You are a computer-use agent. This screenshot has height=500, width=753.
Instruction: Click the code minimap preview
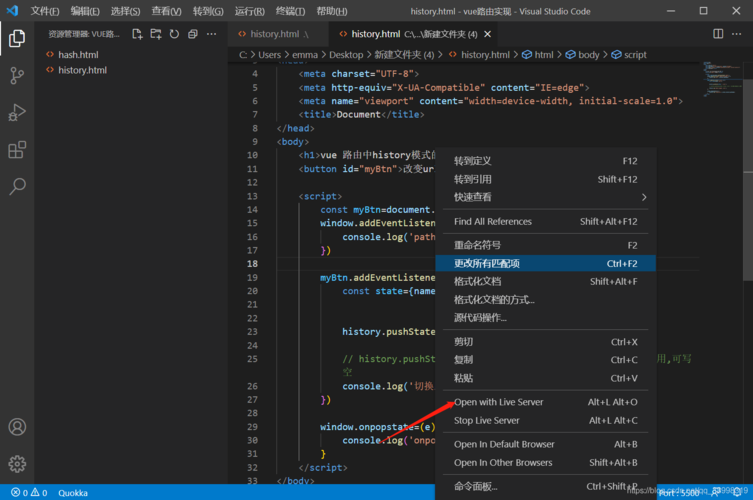click(x=722, y=79)
